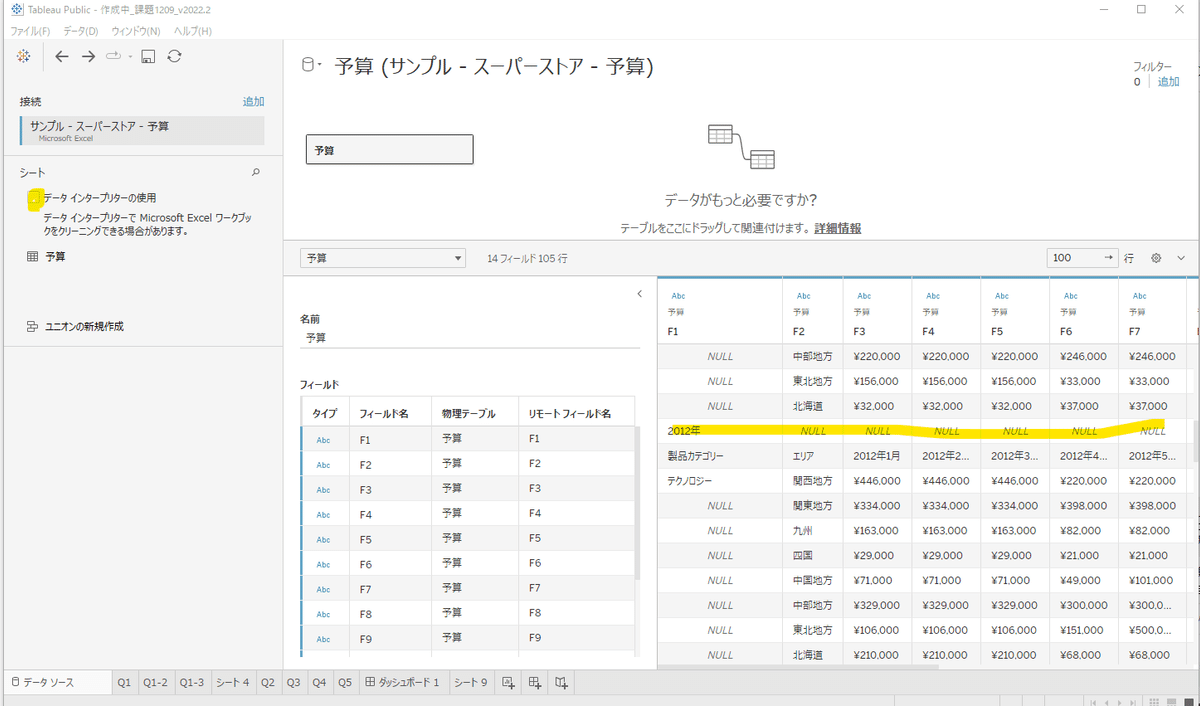The image size is (1200, 706).
Task: Click the Abc type icon above column F5
Action: tap(1001, 296)
